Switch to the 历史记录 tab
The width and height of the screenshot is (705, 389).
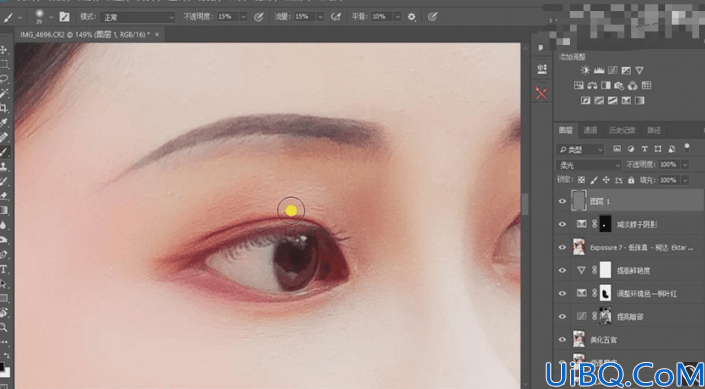(622, 130)
